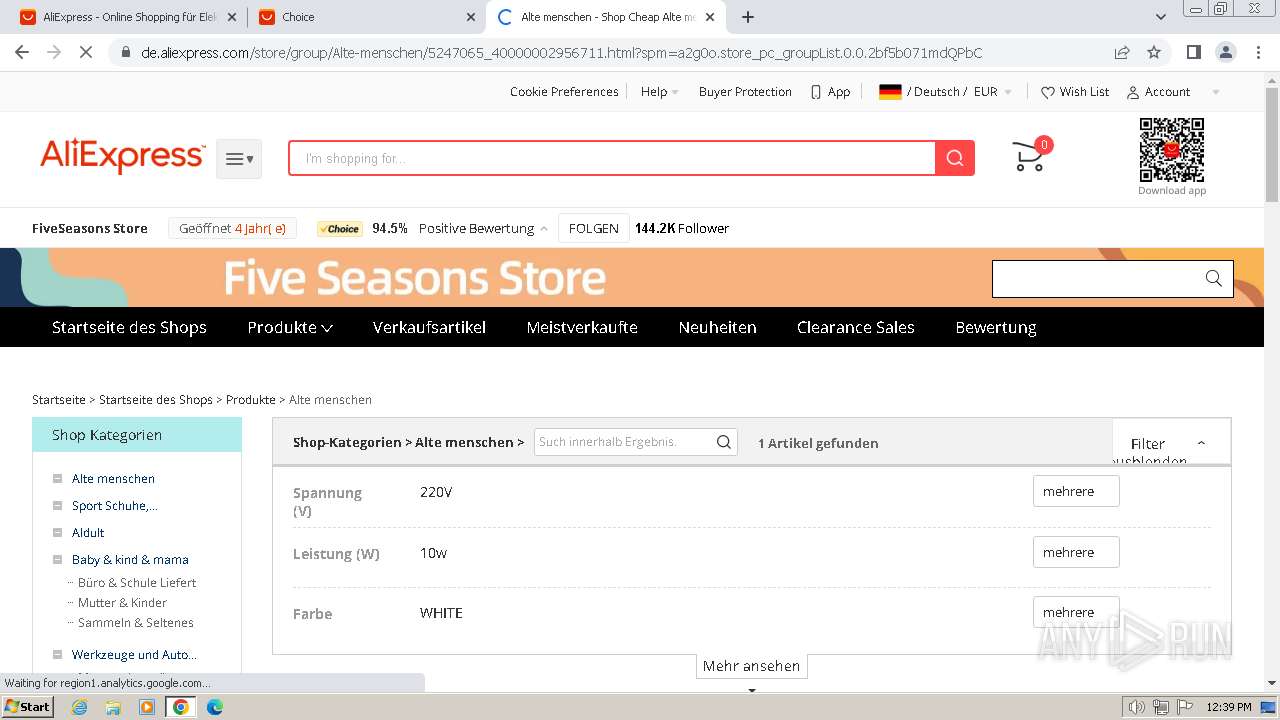The image size is (1280, 720).
Task: Click share page icon in address bar
Action: (x=1122, y=53)
